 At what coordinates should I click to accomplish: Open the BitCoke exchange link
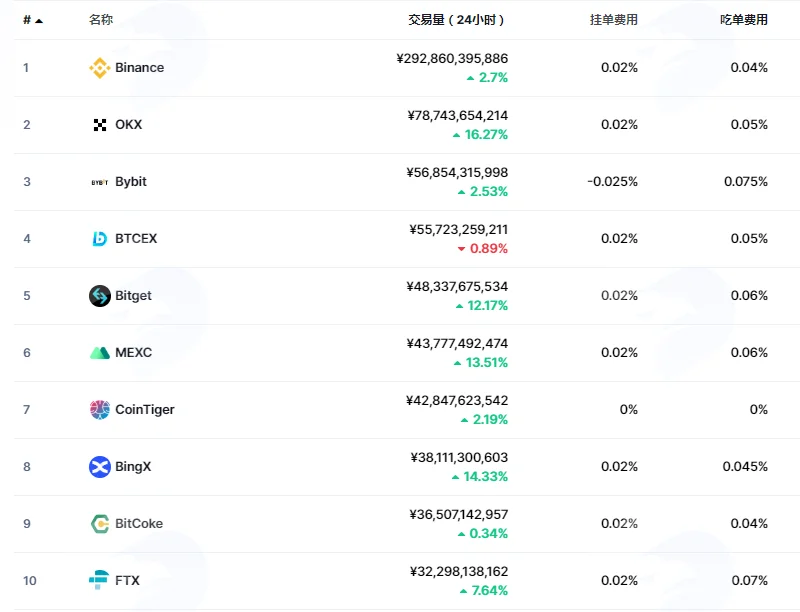tap(139, 524)
